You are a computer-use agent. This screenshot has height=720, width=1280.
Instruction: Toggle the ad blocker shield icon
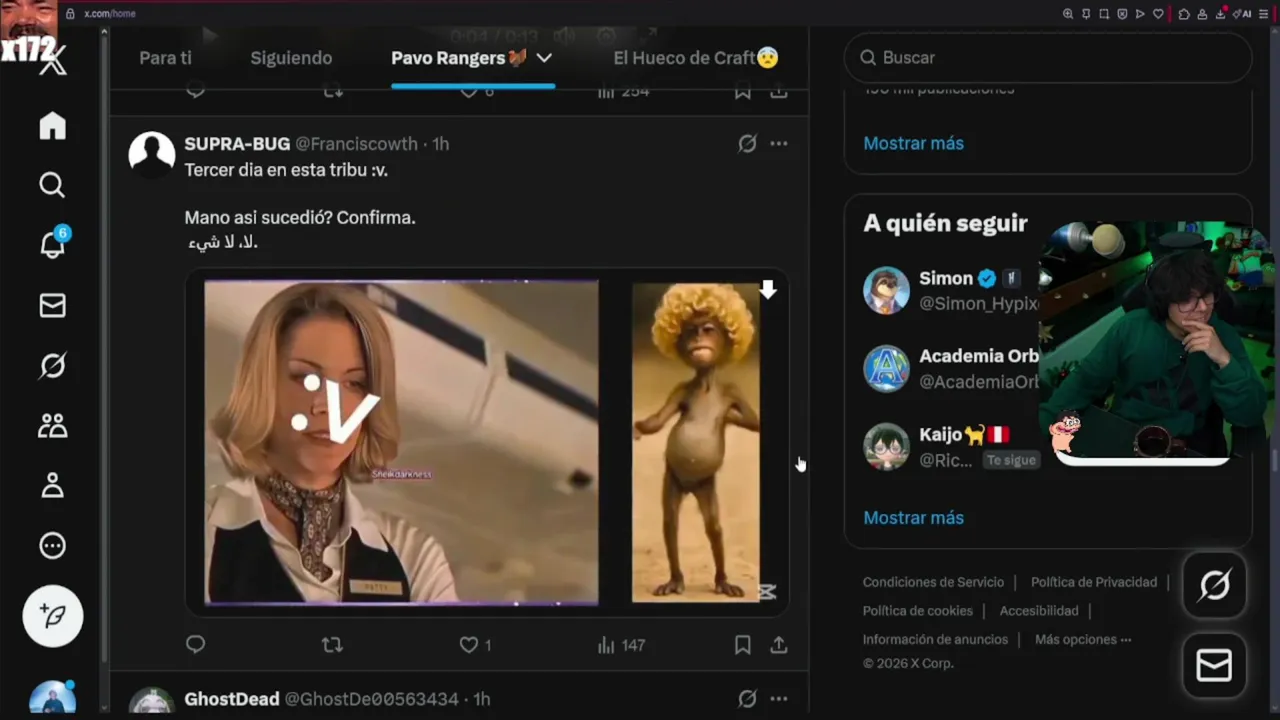click(1122, 14)
